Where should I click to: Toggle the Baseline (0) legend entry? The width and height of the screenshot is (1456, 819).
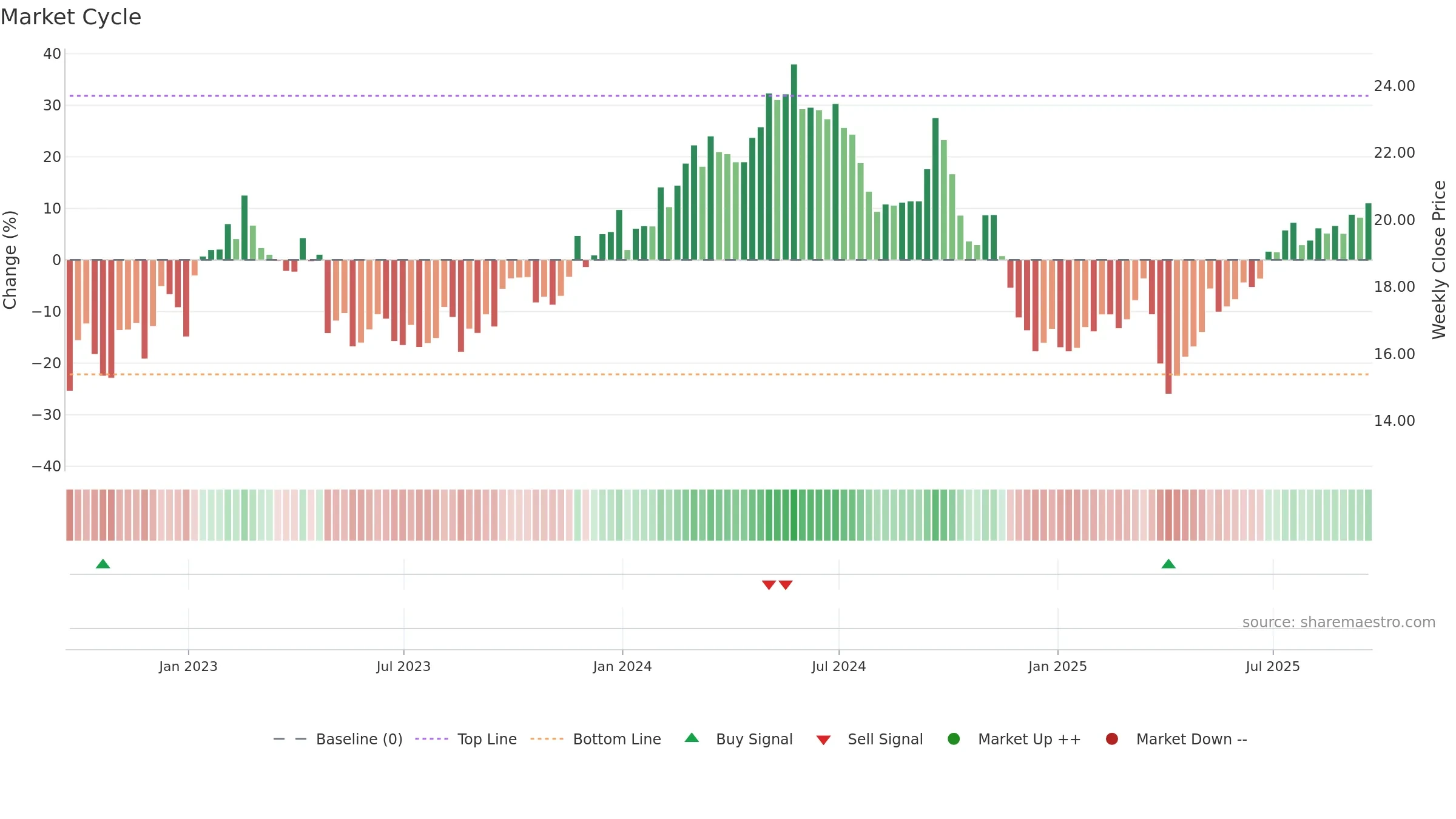pos(359,739)
